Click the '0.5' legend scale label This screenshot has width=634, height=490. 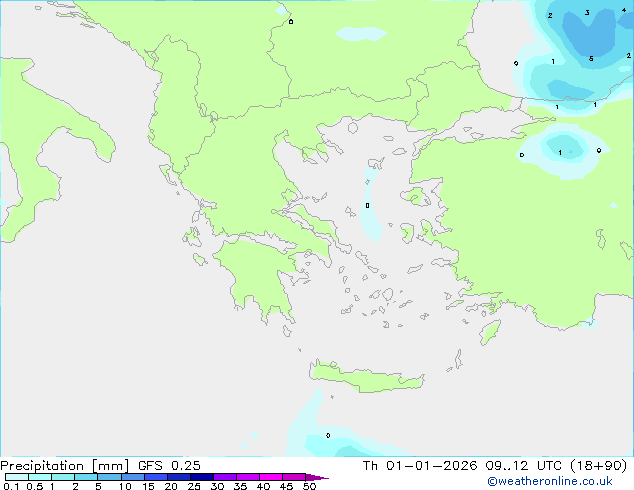tap(35, 486)
